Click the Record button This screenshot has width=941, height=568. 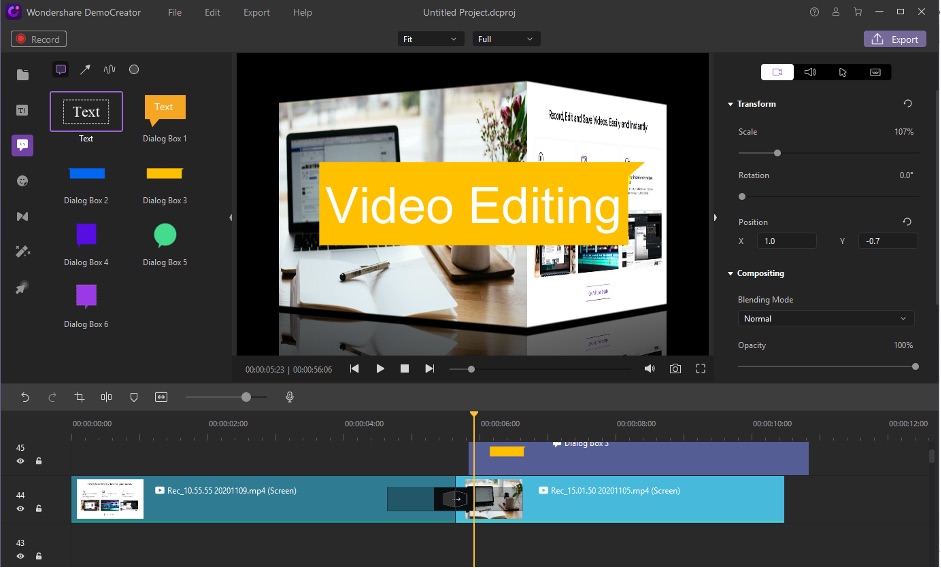38,39
